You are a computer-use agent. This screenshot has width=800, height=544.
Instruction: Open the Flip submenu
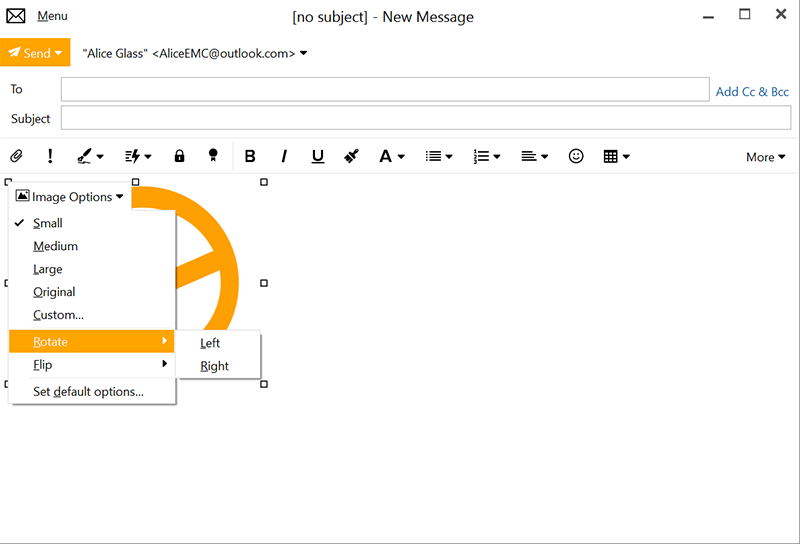click(92, 364)
